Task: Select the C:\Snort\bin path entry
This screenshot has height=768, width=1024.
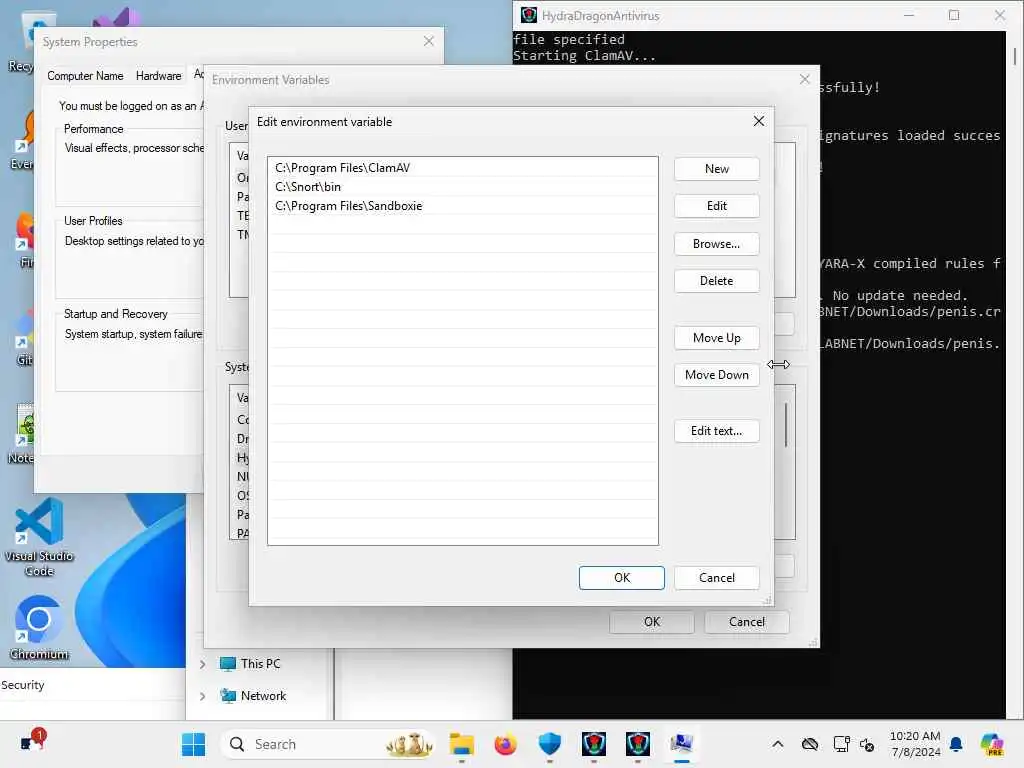Action: pos(462,187)
